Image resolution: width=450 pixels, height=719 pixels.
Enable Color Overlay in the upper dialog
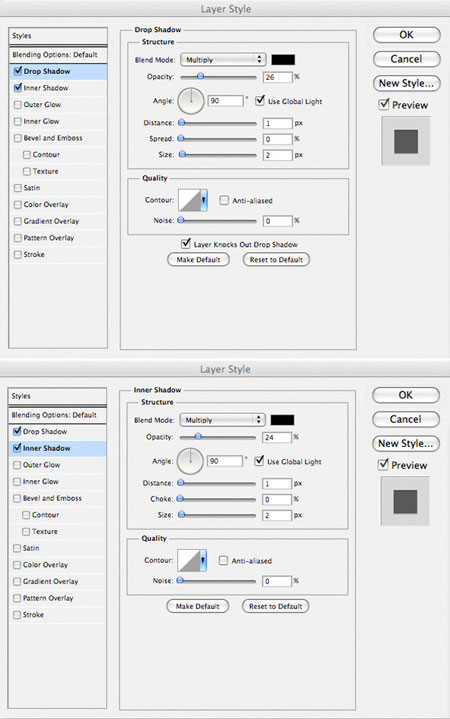click(x=18, y=205)
